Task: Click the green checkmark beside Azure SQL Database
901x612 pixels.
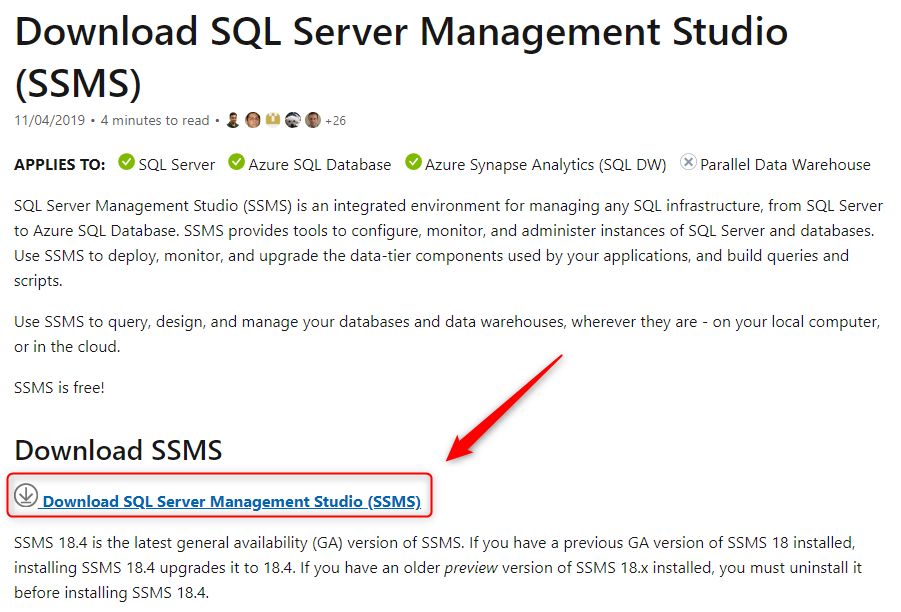Action: 236,162
